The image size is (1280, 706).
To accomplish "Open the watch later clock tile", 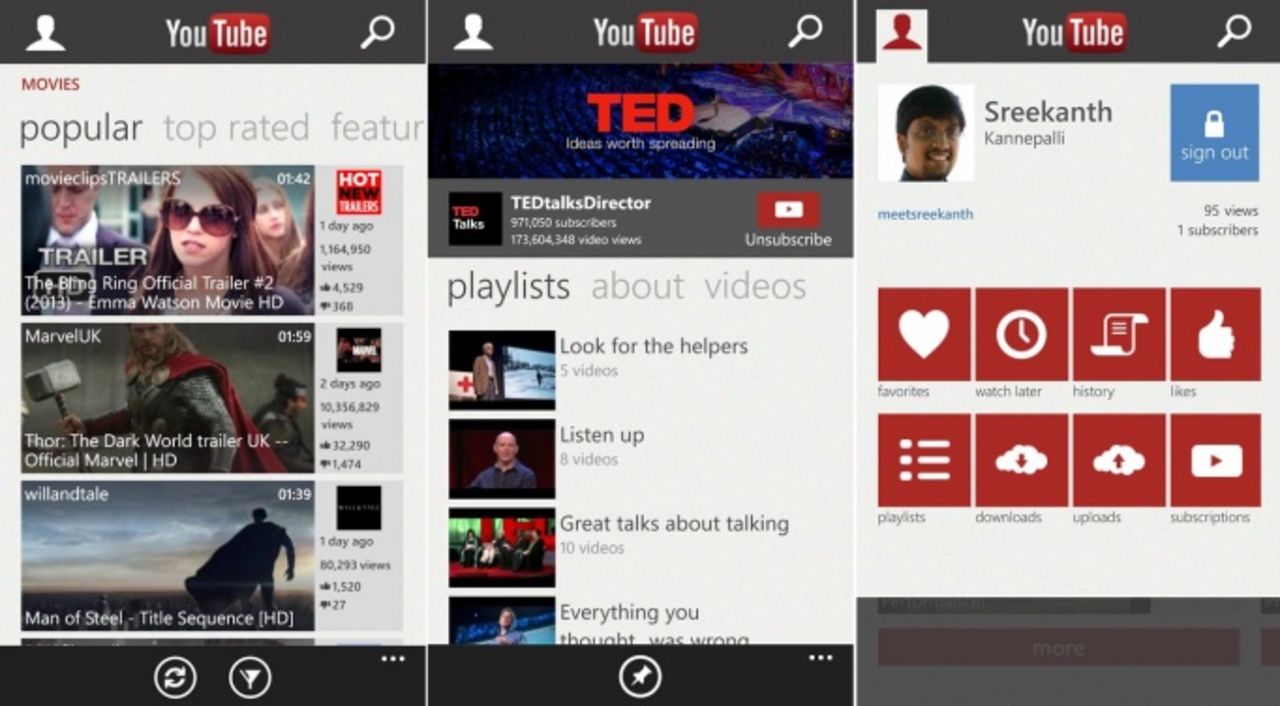I will click(1019, 335).
